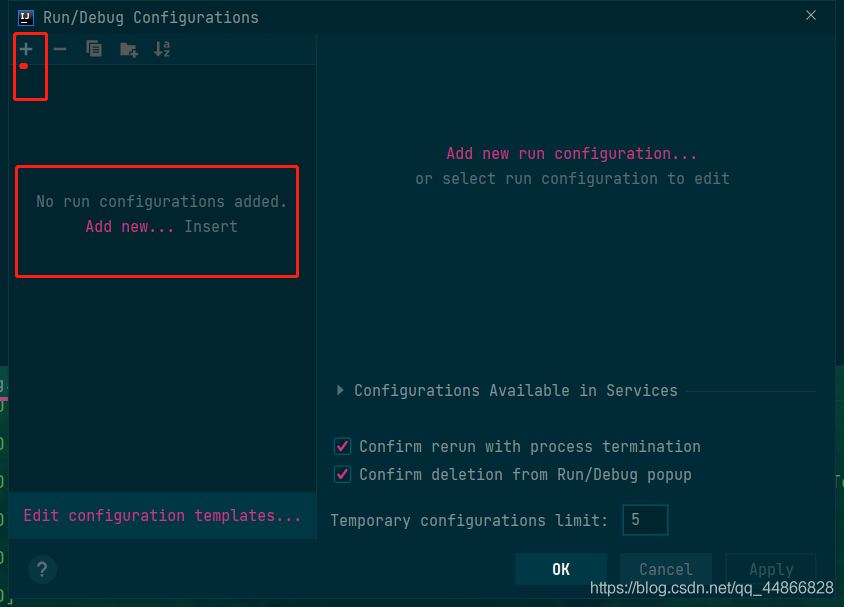844x607 pixels.
Task: Toggle Confirm deletion from Run/Debug popup
Action: click(343, 474)
